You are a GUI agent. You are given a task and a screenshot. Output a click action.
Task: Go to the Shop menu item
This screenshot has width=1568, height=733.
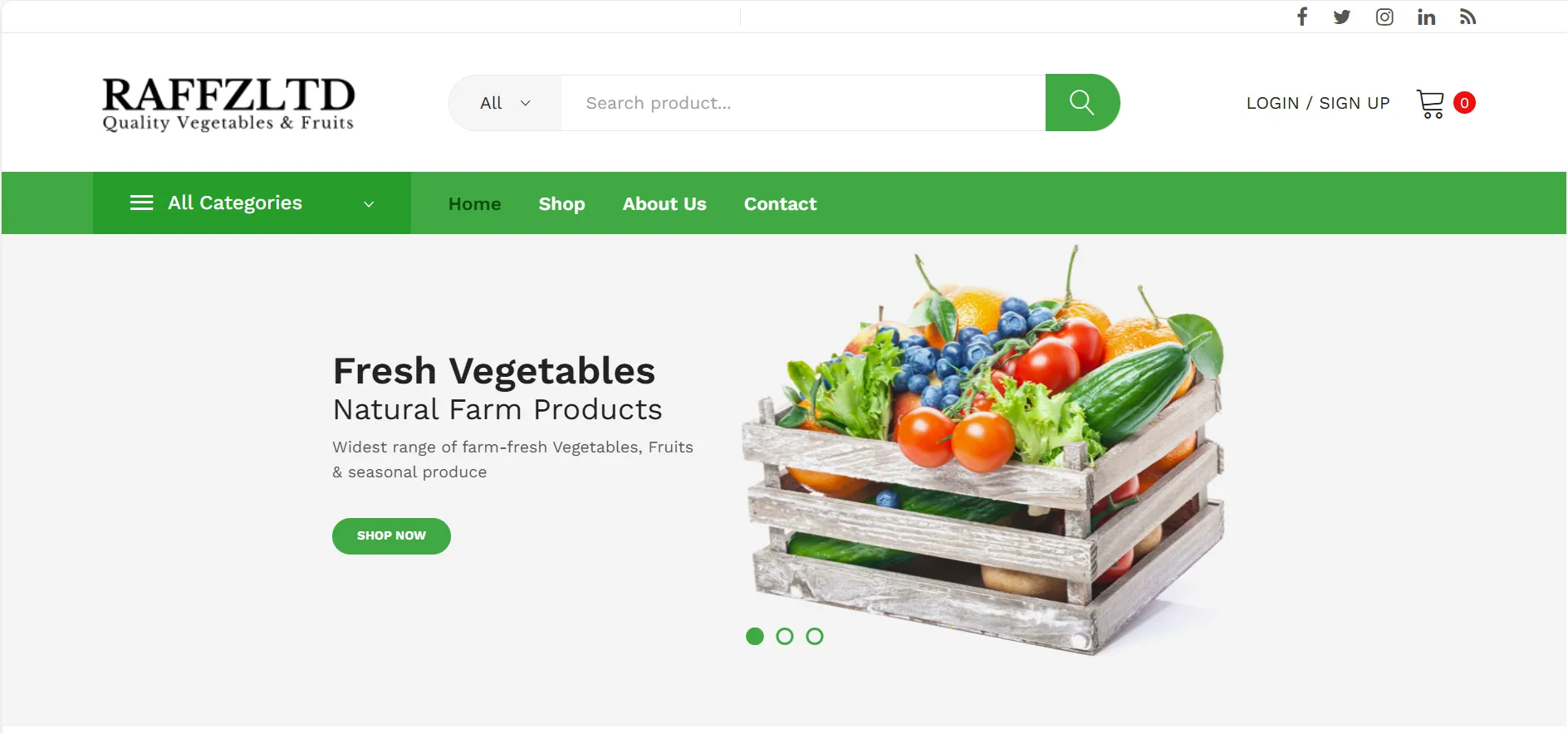click(561, 203)
